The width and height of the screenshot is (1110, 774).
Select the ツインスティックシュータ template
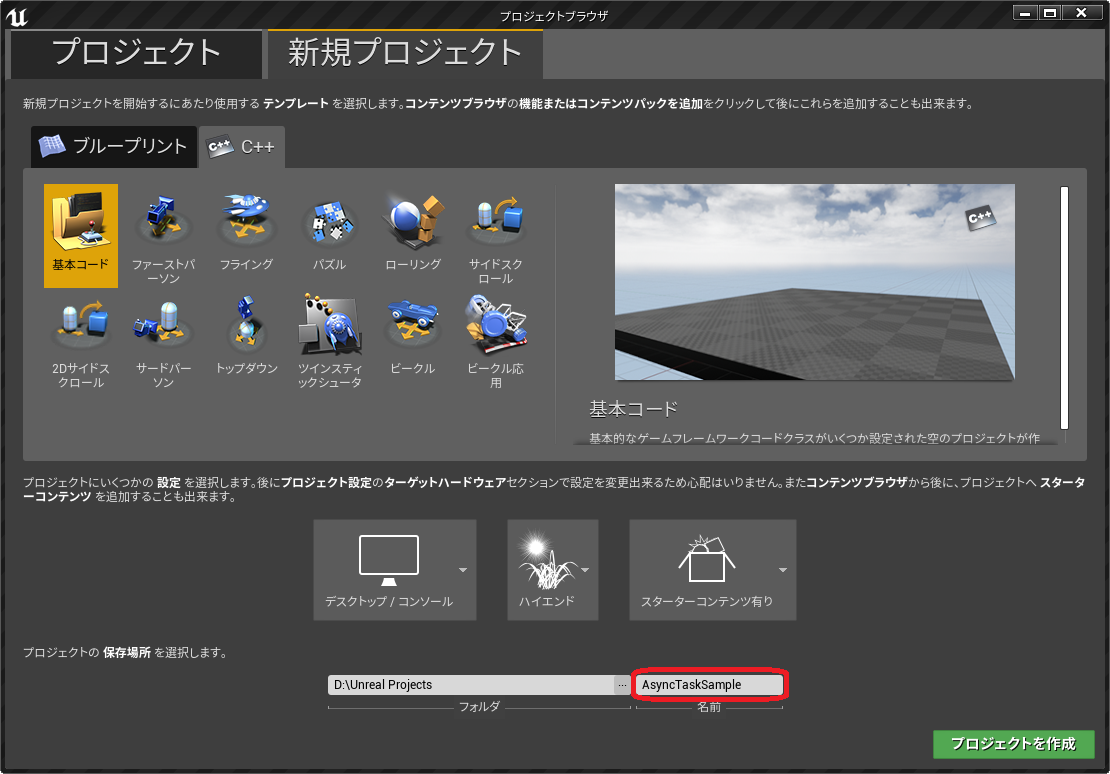point(329,341)
